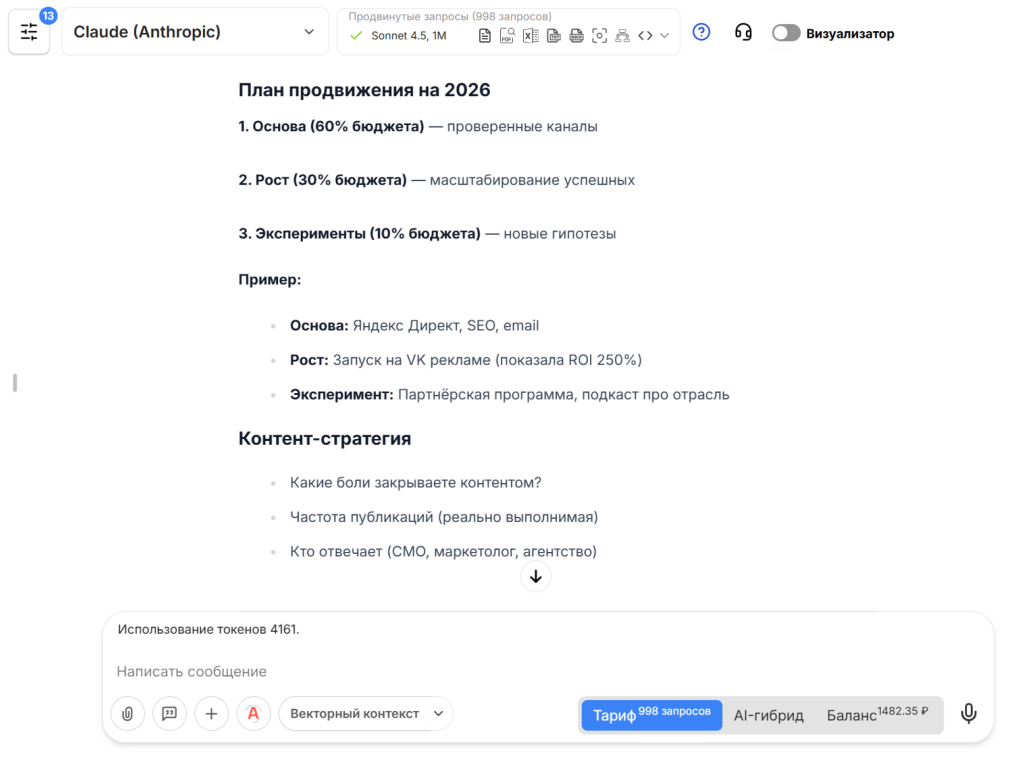Open the chevron next to the toolbar icons
Viewport: 1024px width, 766px height.
tap(663, 34)
